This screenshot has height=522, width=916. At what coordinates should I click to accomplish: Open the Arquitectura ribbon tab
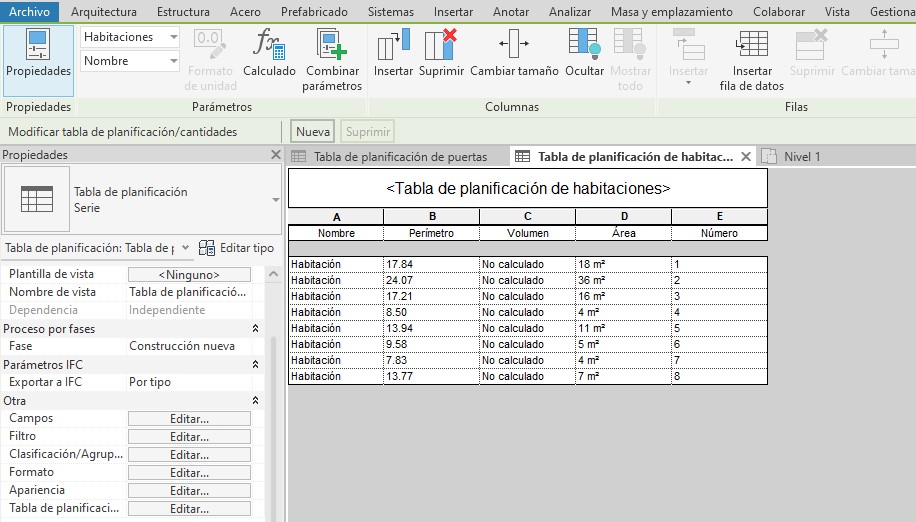point(104,12)
